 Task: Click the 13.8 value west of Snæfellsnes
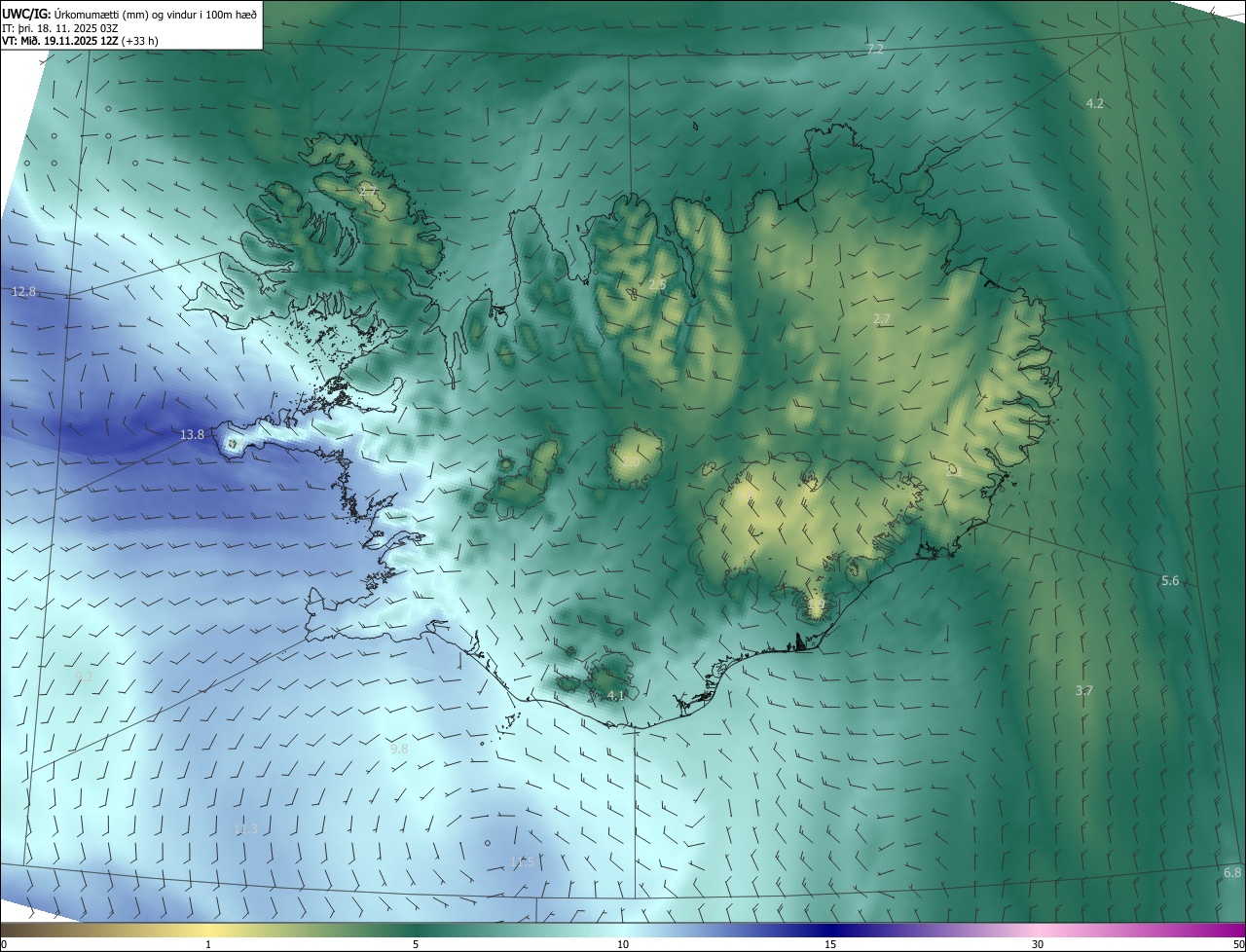(192, 435)
